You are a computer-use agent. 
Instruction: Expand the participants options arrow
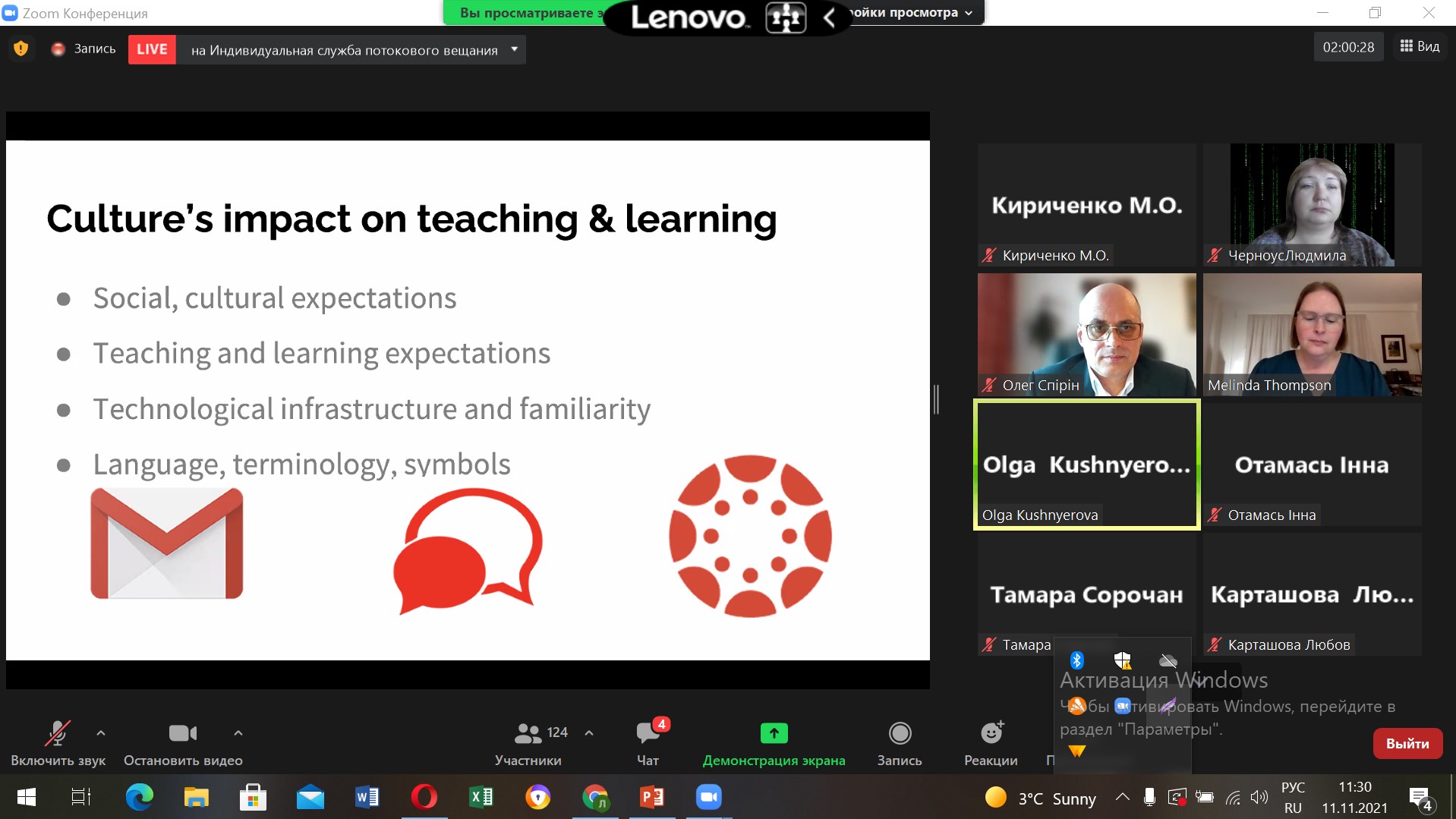[x=589, y=733]
